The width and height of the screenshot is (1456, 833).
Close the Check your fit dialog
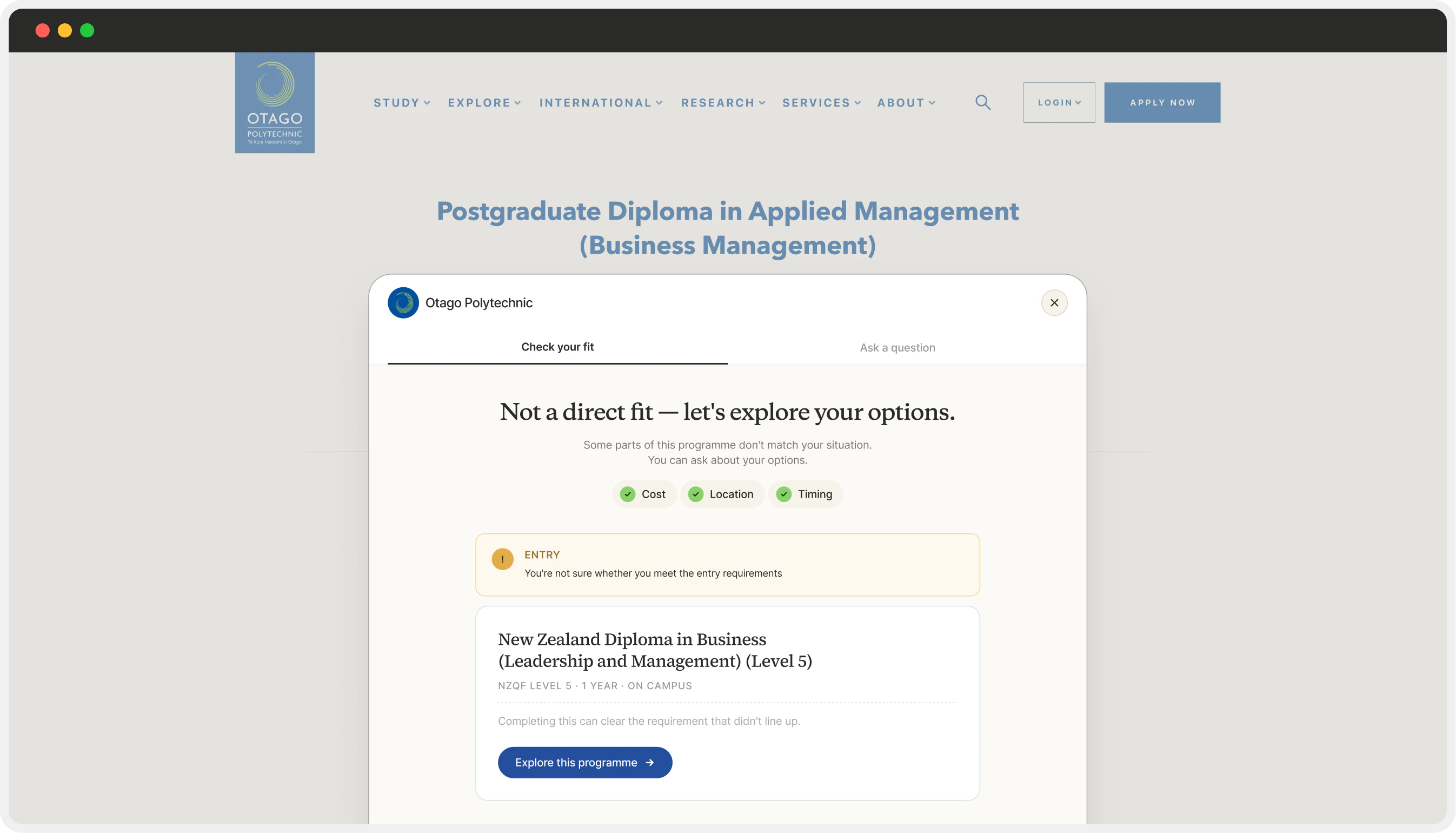click(1054, 303)
